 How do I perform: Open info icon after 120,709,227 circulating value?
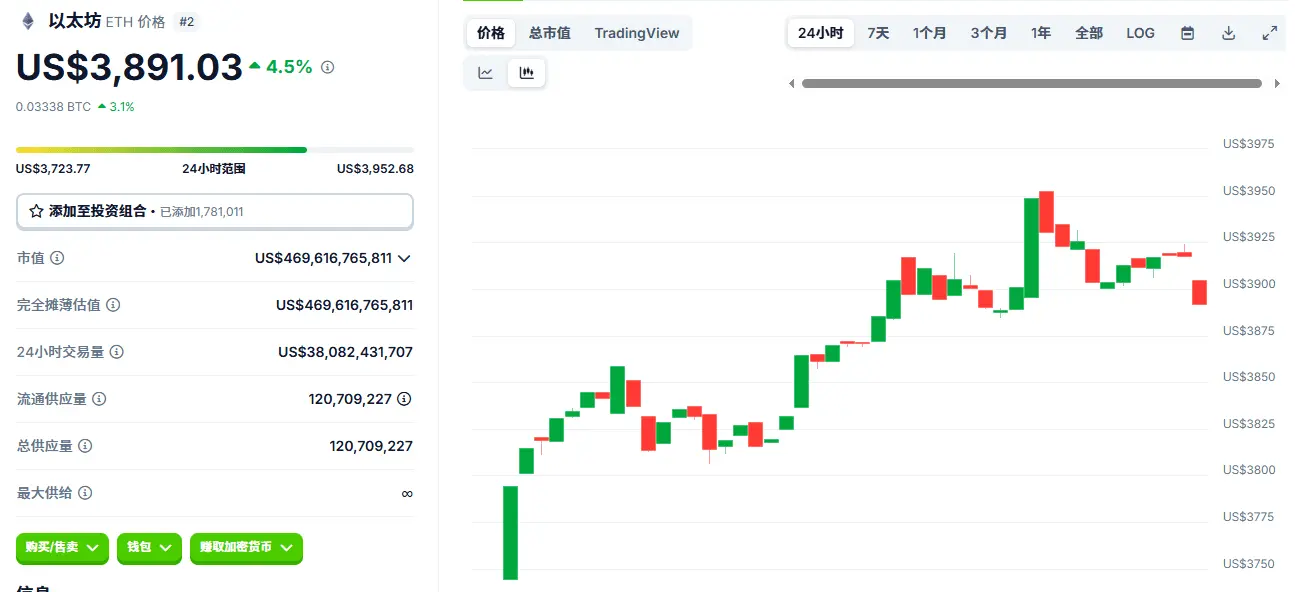tap(404, 399)
